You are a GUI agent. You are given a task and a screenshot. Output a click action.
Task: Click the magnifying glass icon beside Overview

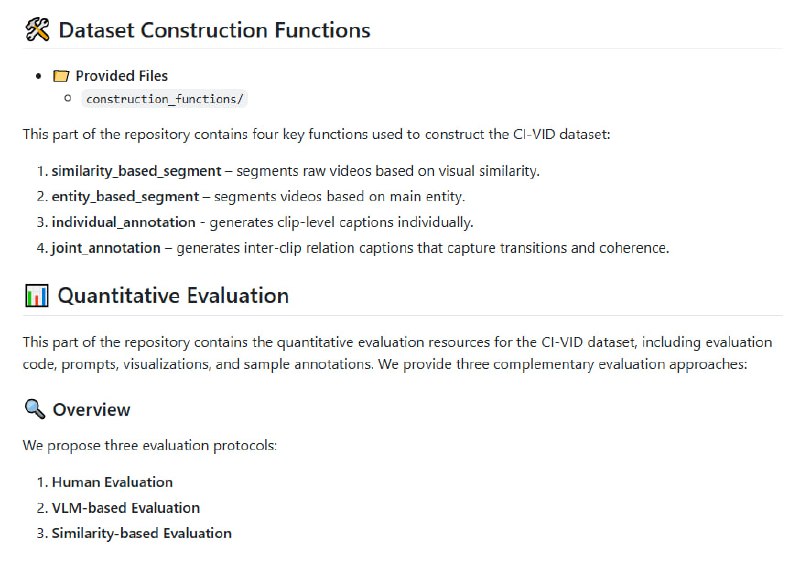tap(35, 409)
